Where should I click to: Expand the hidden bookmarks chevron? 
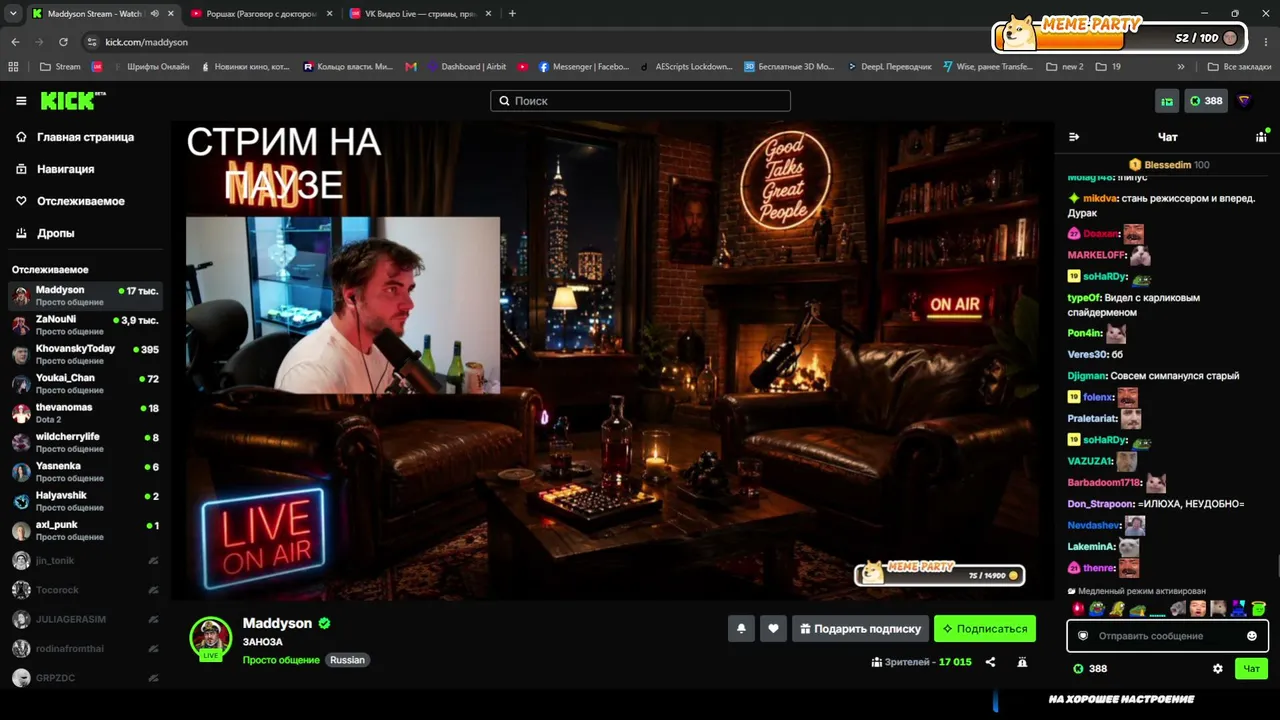(1181, 67)
